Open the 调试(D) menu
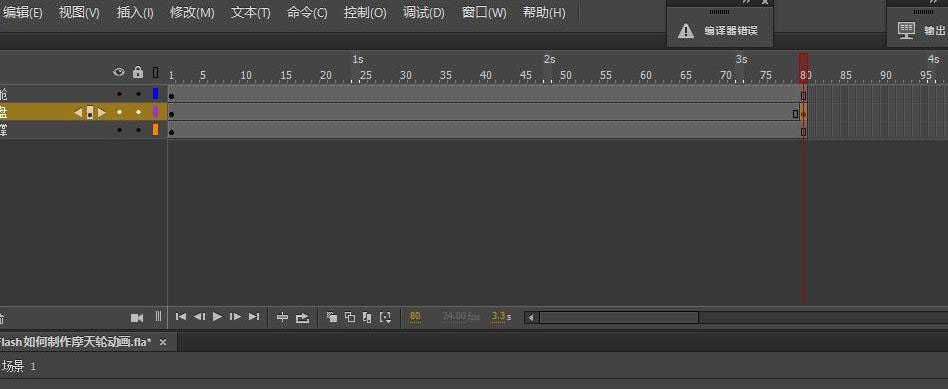 coord(424,12)
